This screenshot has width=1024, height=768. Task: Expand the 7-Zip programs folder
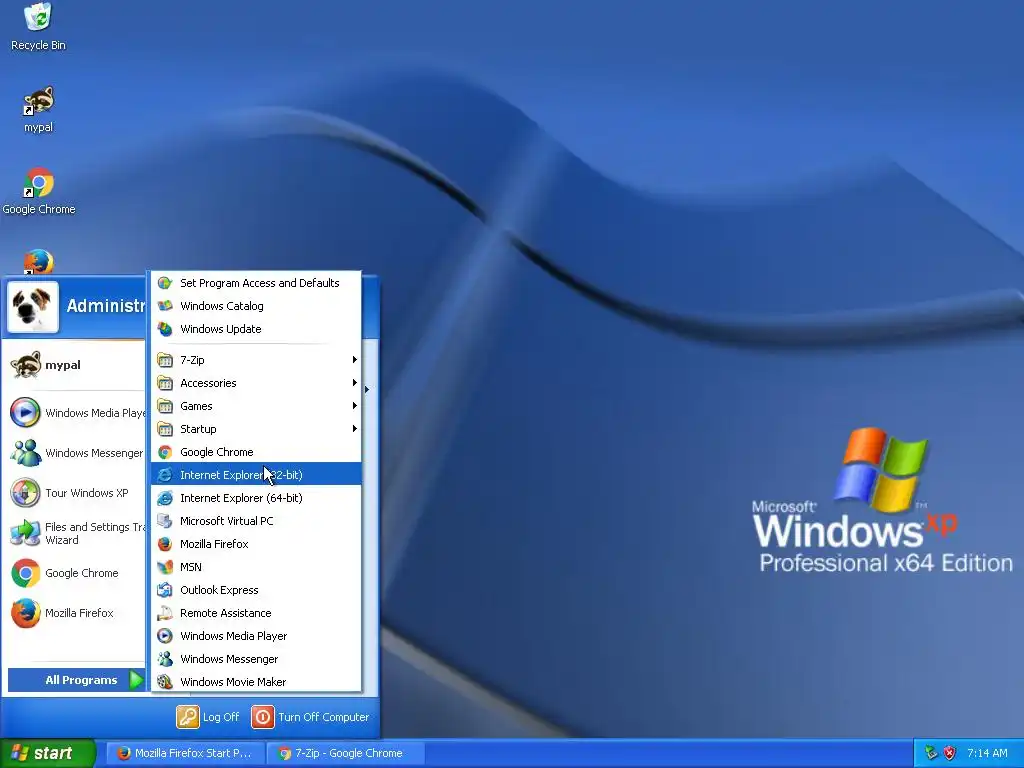pos(256,360)
